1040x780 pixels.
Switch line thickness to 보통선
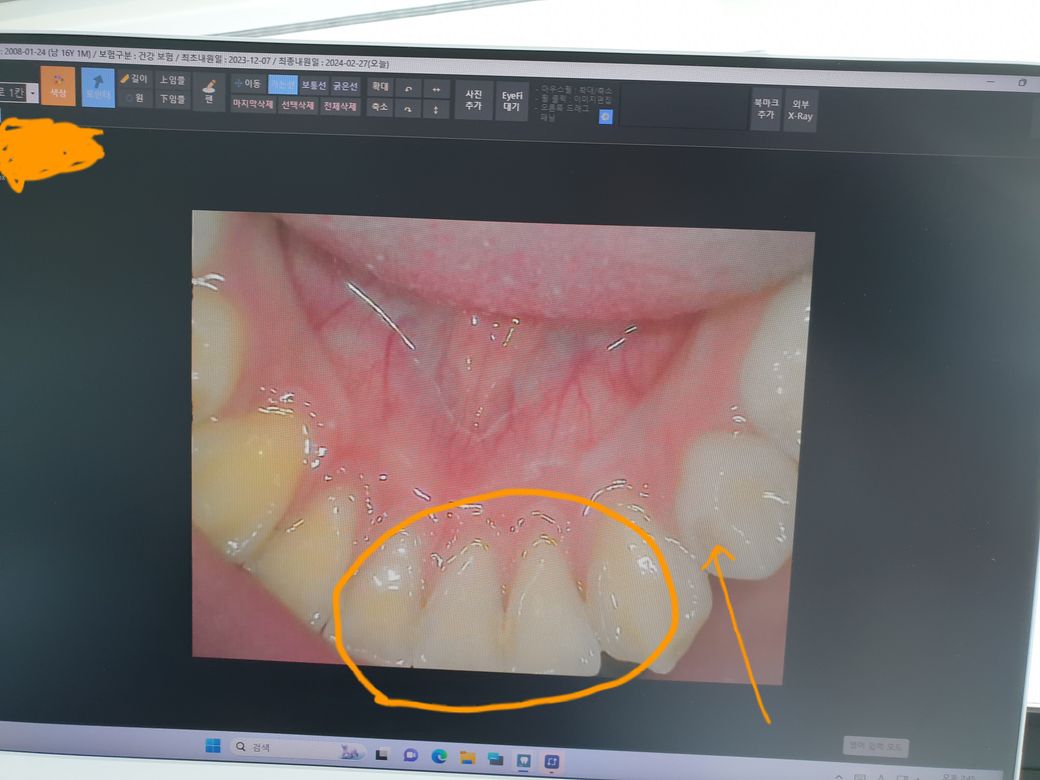point(314,85)
